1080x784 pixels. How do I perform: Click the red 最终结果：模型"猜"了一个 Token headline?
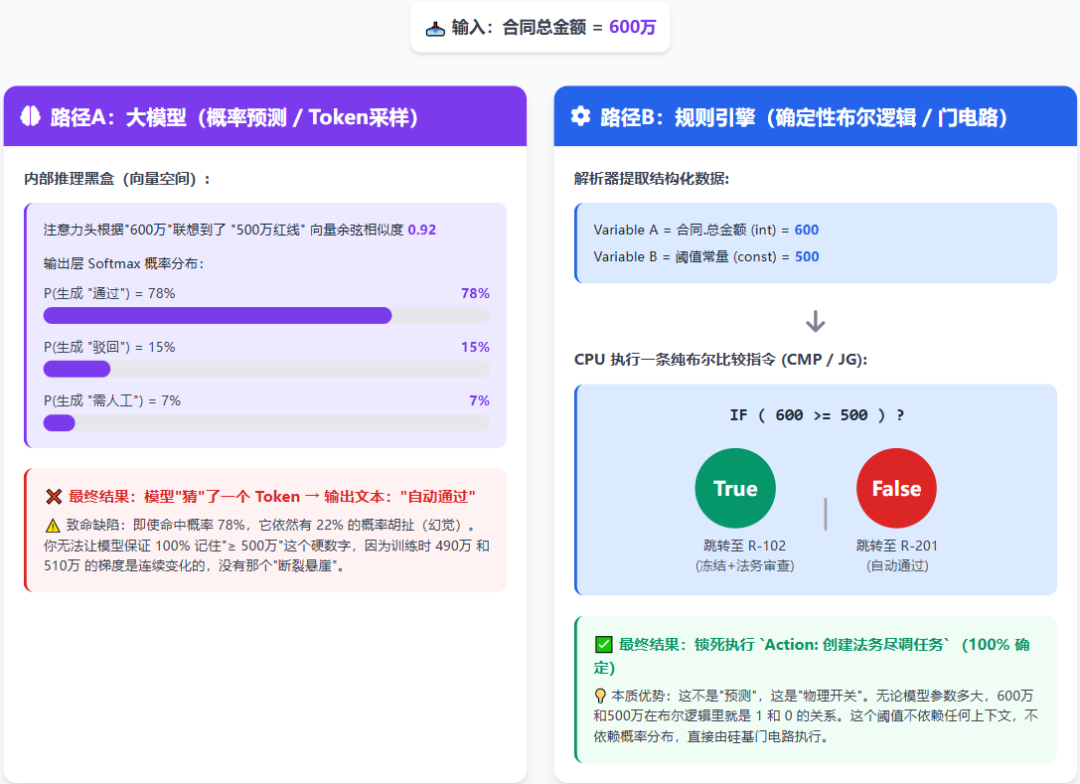click(x=272, y=497)
